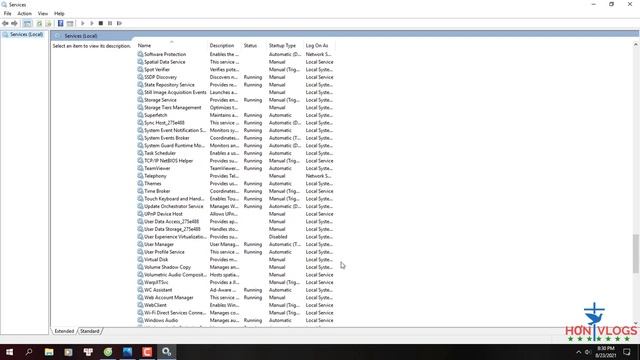Image resolution: width=640 pixels, height=360 pixels.
Task: Click the Show/Hide Action Pane icon
Action: click(70, 23)
